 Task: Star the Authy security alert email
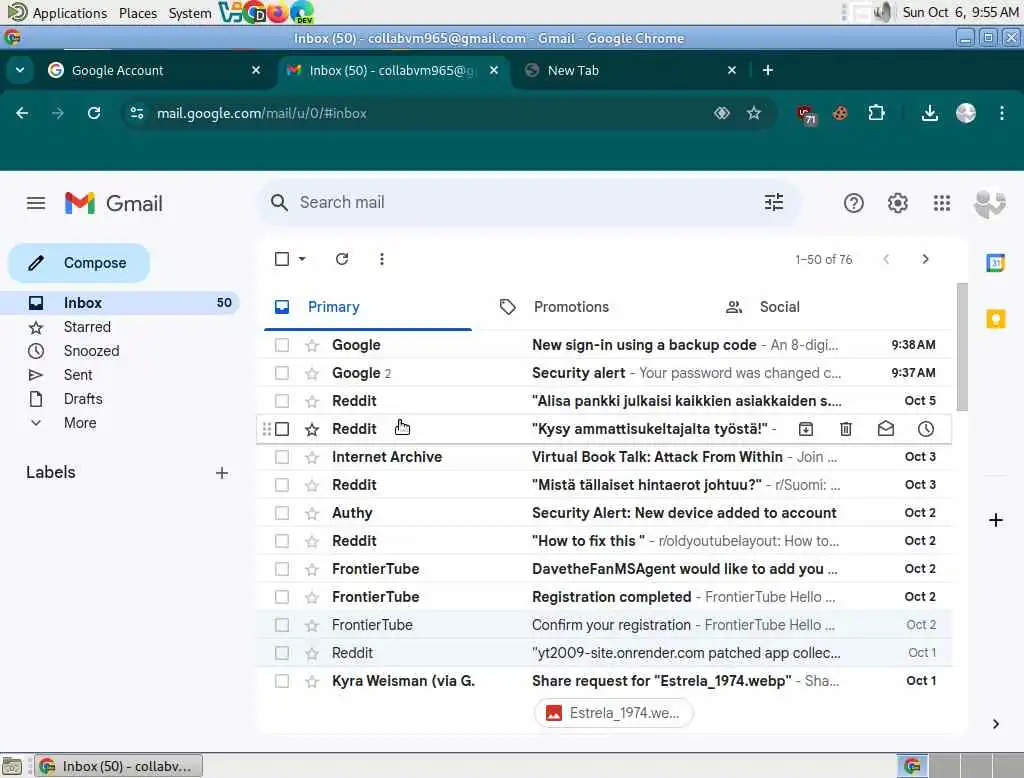pos(312,513)
